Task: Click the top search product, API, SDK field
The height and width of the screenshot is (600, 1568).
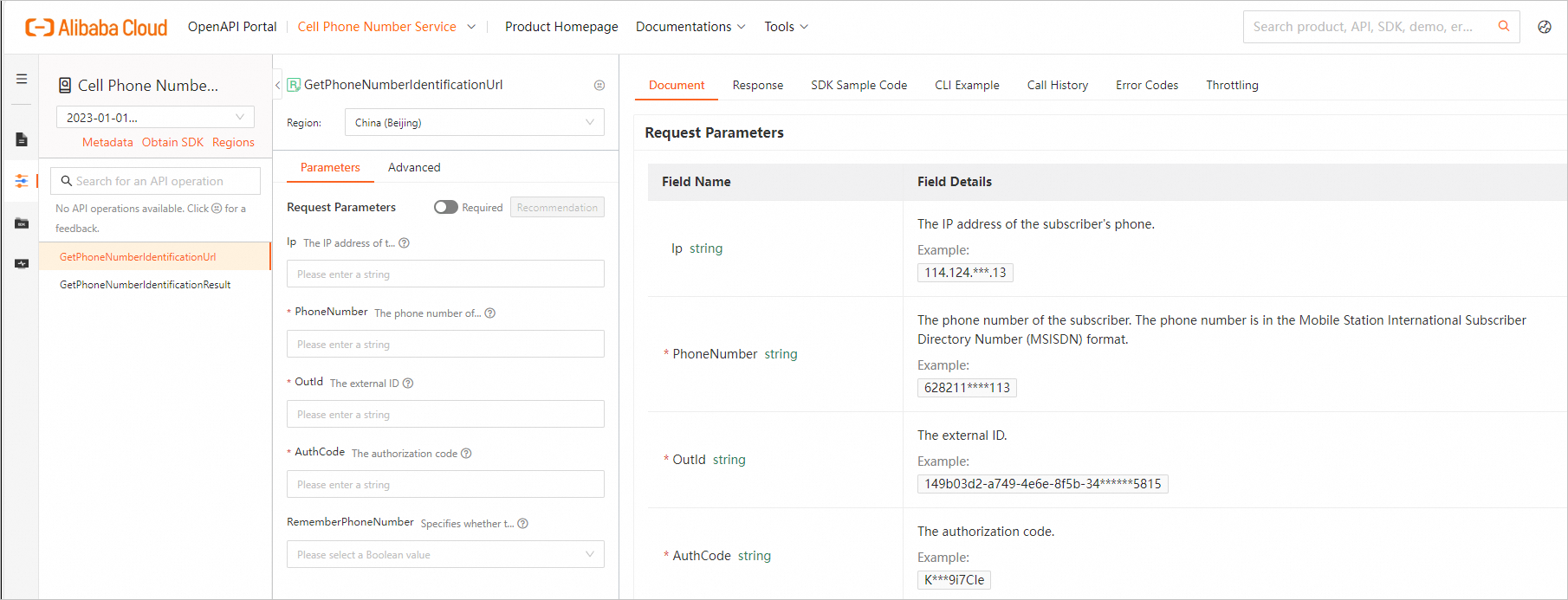Action: point(1381,27)
